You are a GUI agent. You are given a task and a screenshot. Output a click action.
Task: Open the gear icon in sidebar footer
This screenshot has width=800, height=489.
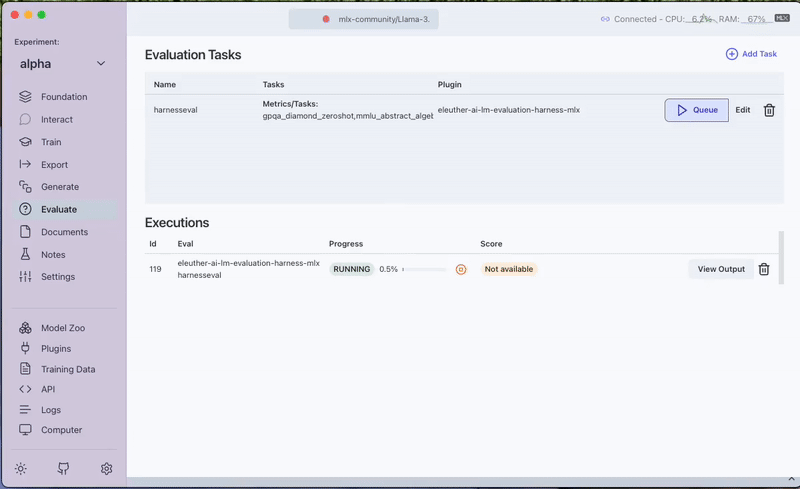(107, 468)
